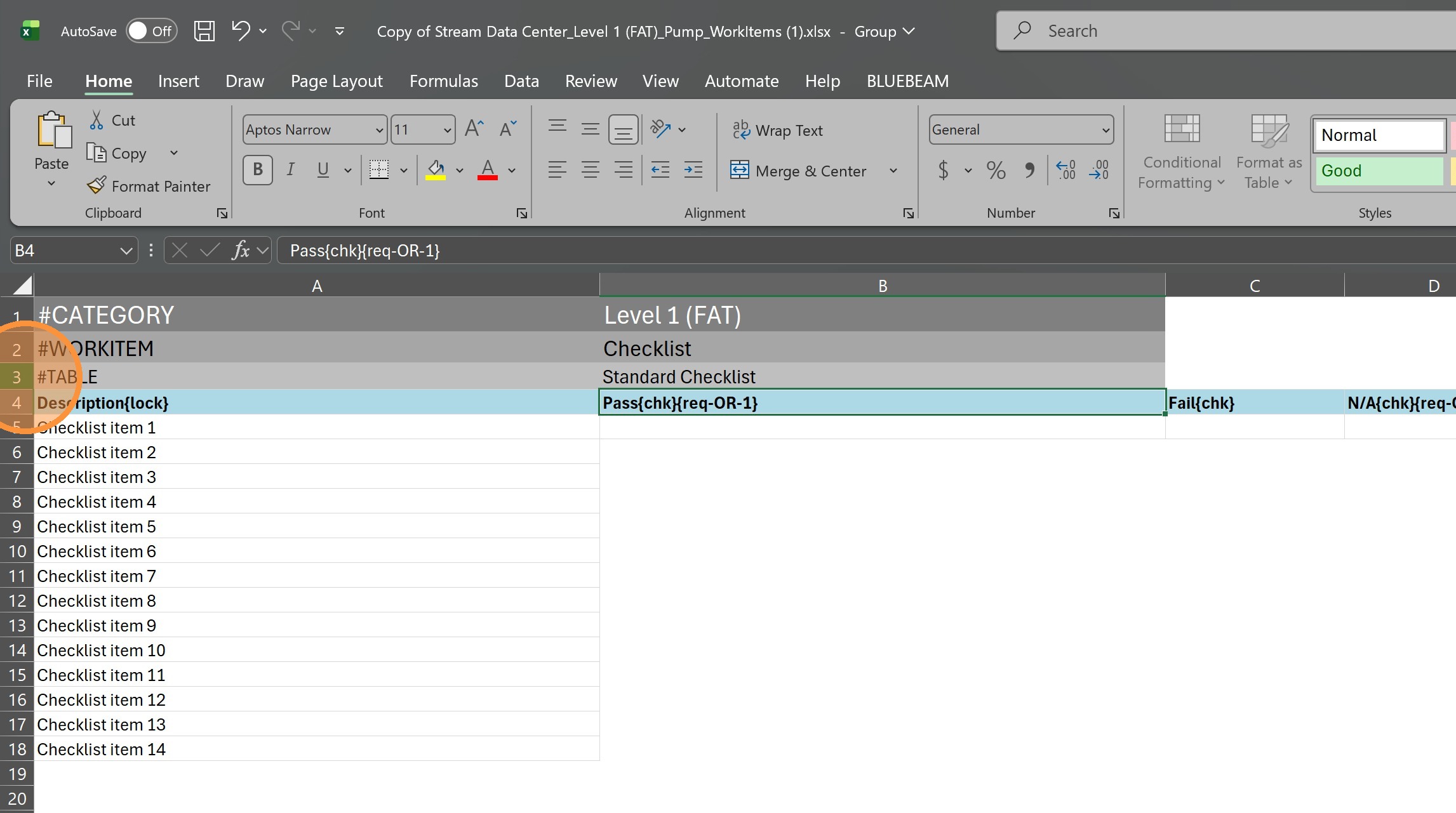
Task: Switch to the Formulas tab
Action: pos(444,81)
